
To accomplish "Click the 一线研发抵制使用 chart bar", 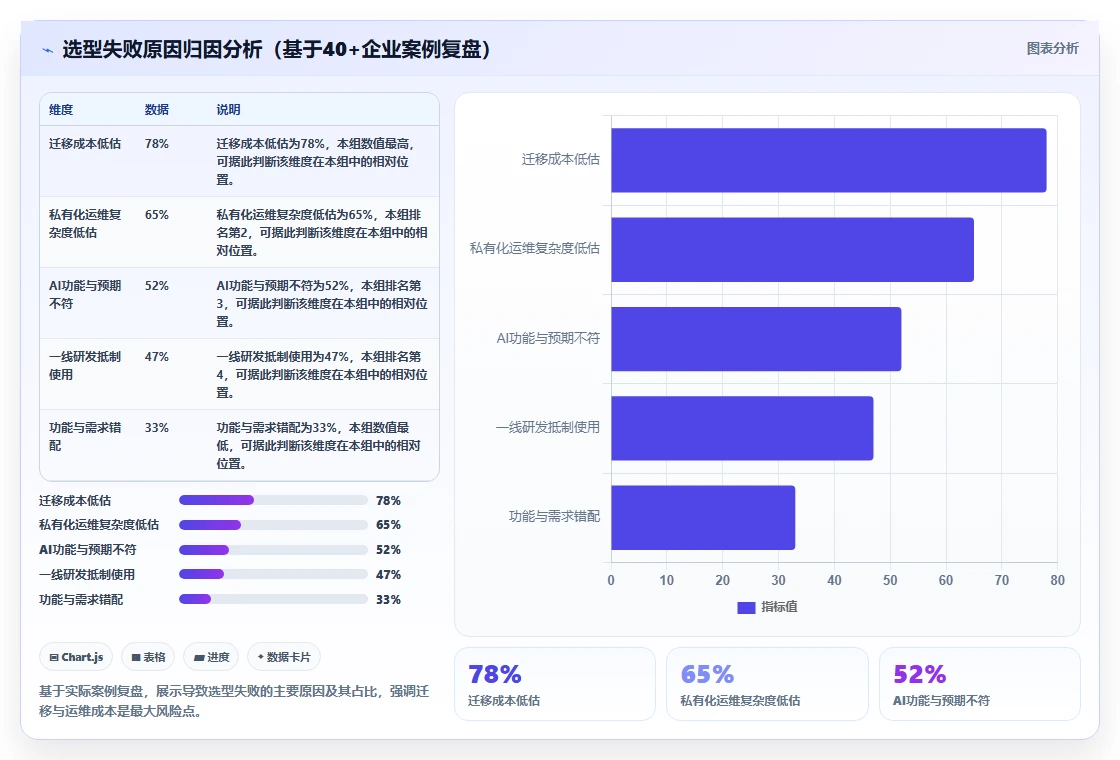I will [x=742, y=428].
